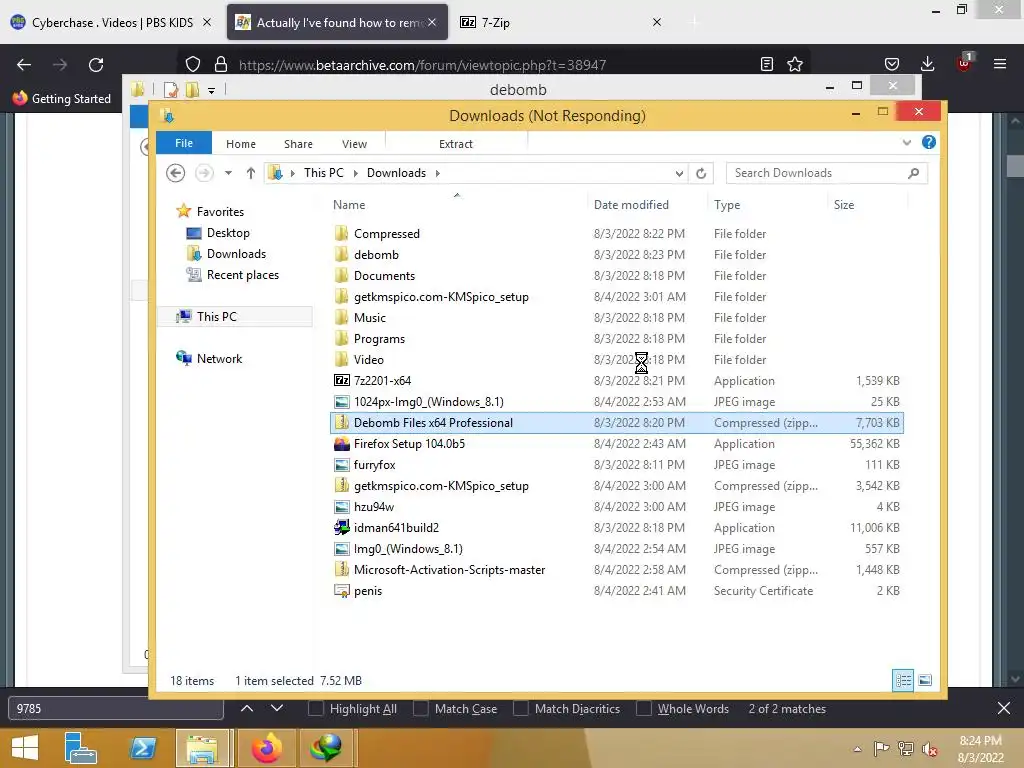
Task: Go up one folder level arrow
Action: pos(251,173)
